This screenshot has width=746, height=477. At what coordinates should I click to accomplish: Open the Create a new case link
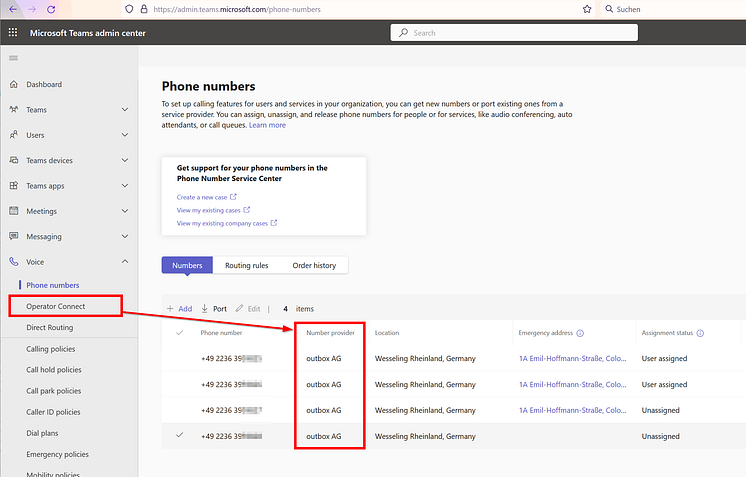pyautogui.click(x=202, y=197)
